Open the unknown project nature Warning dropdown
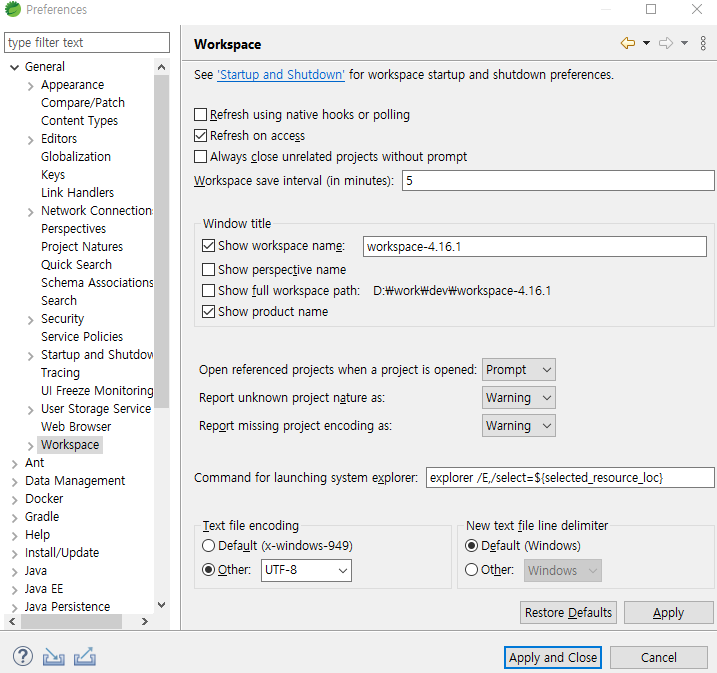The image size is (717, 673). tap(519, 398)
